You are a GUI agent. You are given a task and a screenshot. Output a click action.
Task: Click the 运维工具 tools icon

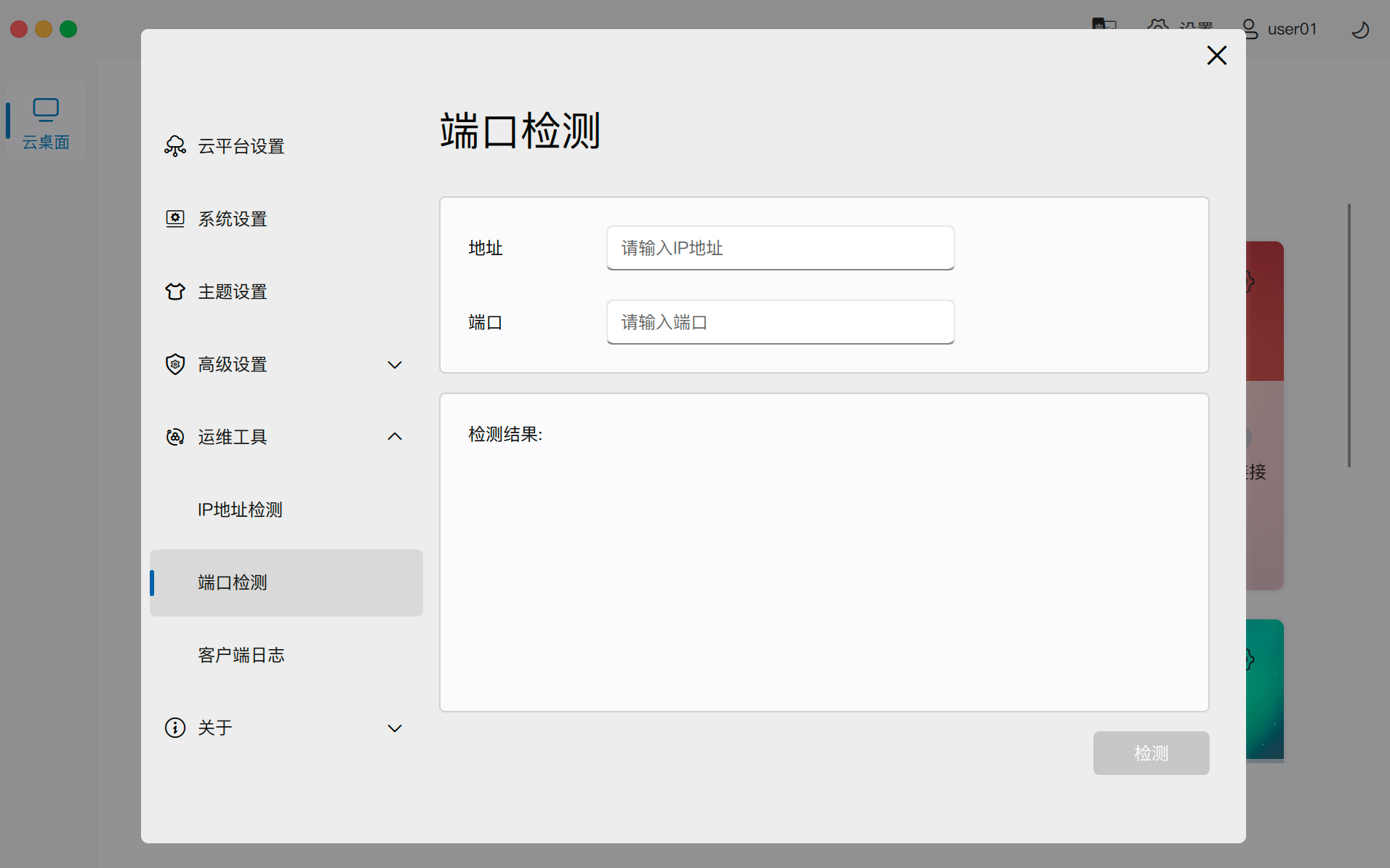174,437
